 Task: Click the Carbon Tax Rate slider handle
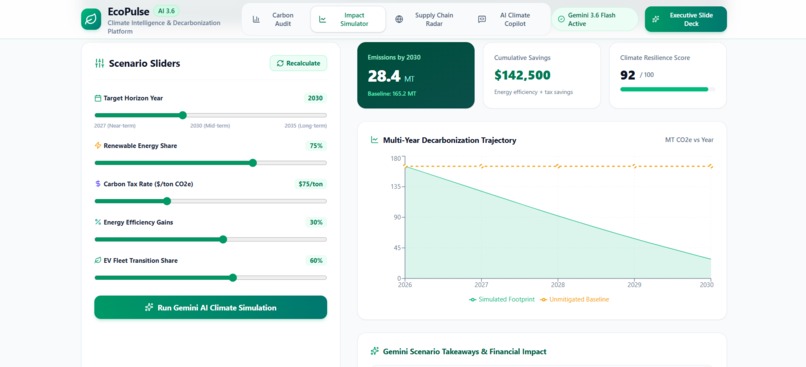(167, 201)
